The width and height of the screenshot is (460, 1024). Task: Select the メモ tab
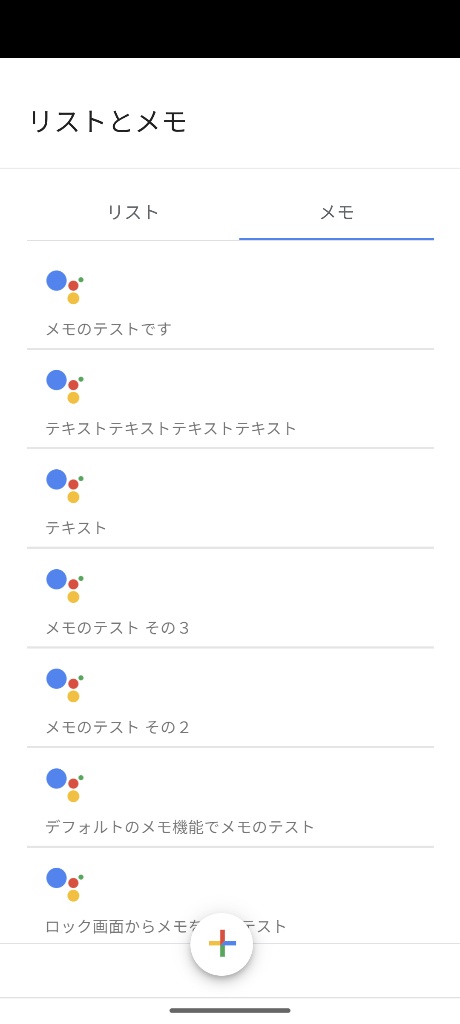[x=337, y=212]
